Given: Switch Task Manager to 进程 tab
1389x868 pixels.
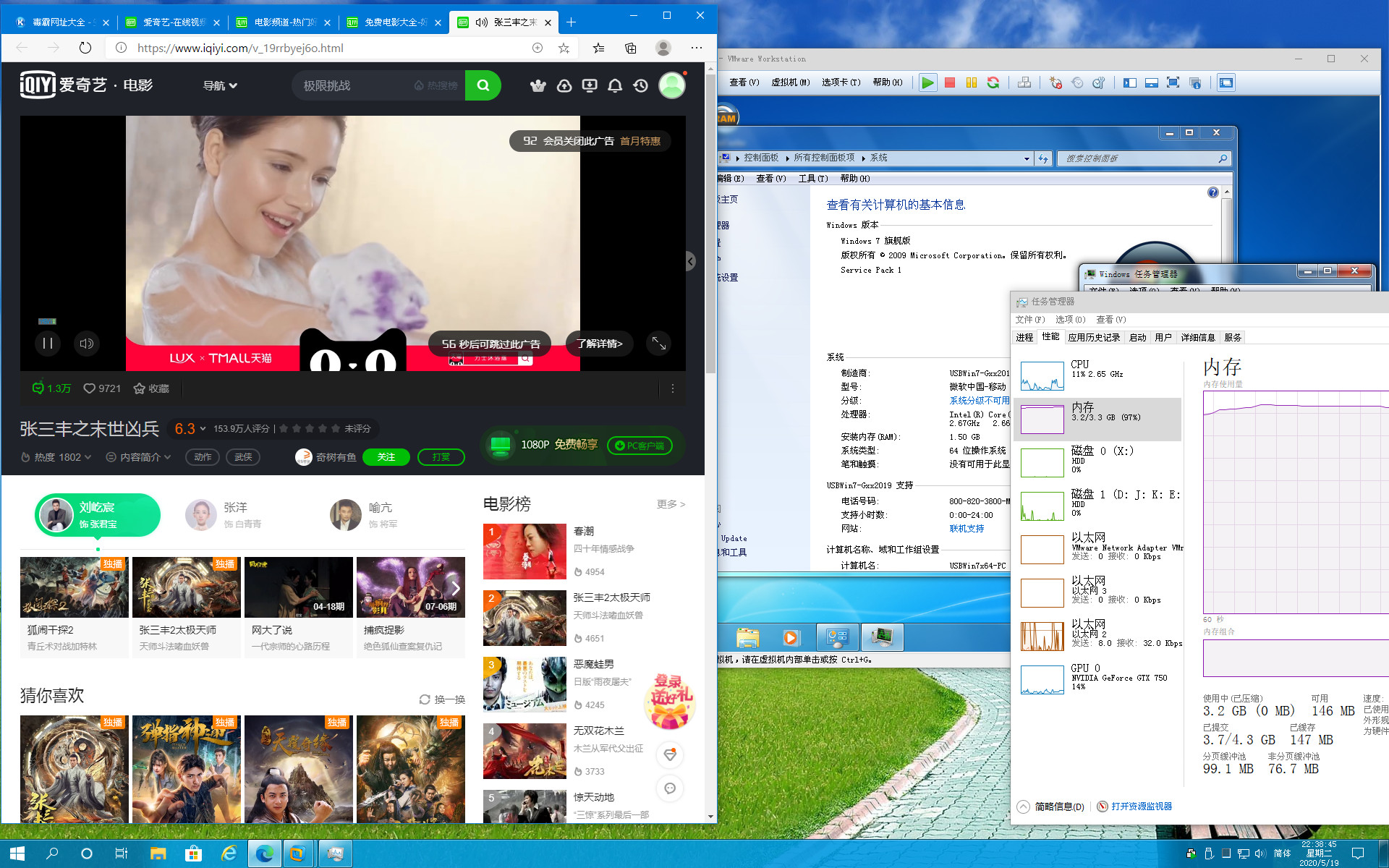Looking at the screenshot, I should pyautogui.click(x=1024, y=337).
